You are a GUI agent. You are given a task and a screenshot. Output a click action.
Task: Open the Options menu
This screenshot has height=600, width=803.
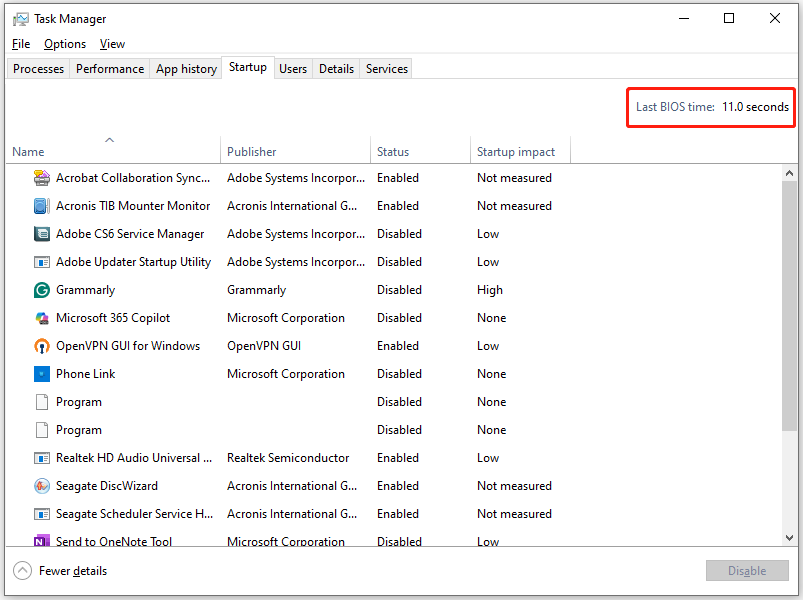65,44
